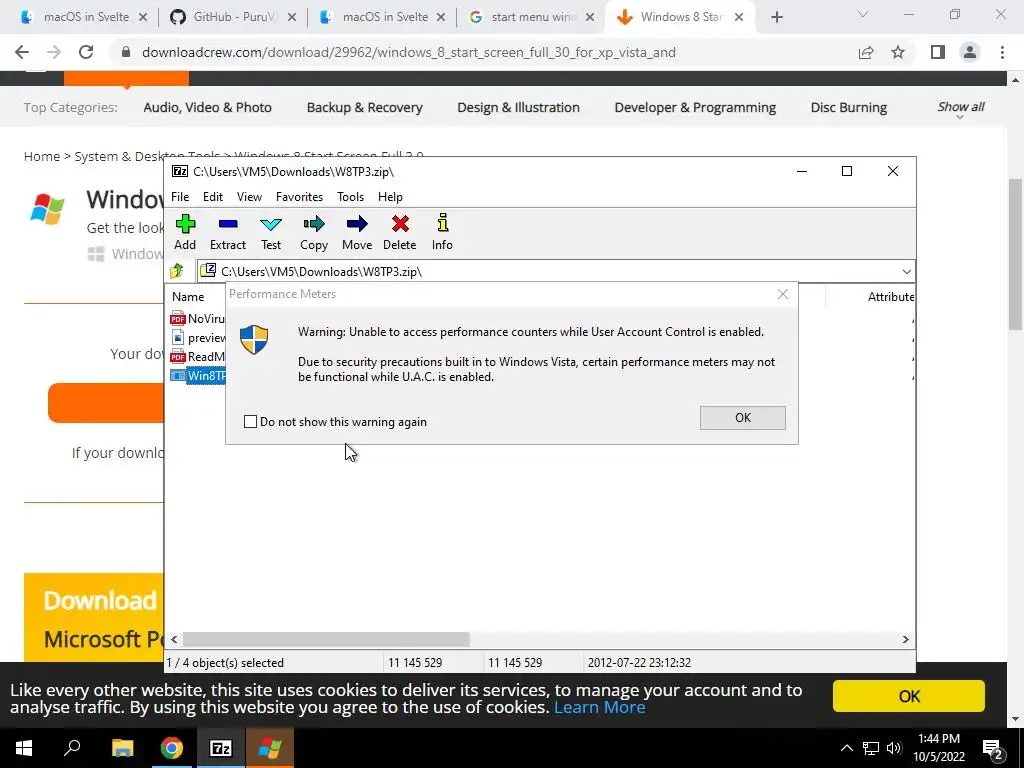
Task: Sort archive list by Name column
Action: (188, 296)
